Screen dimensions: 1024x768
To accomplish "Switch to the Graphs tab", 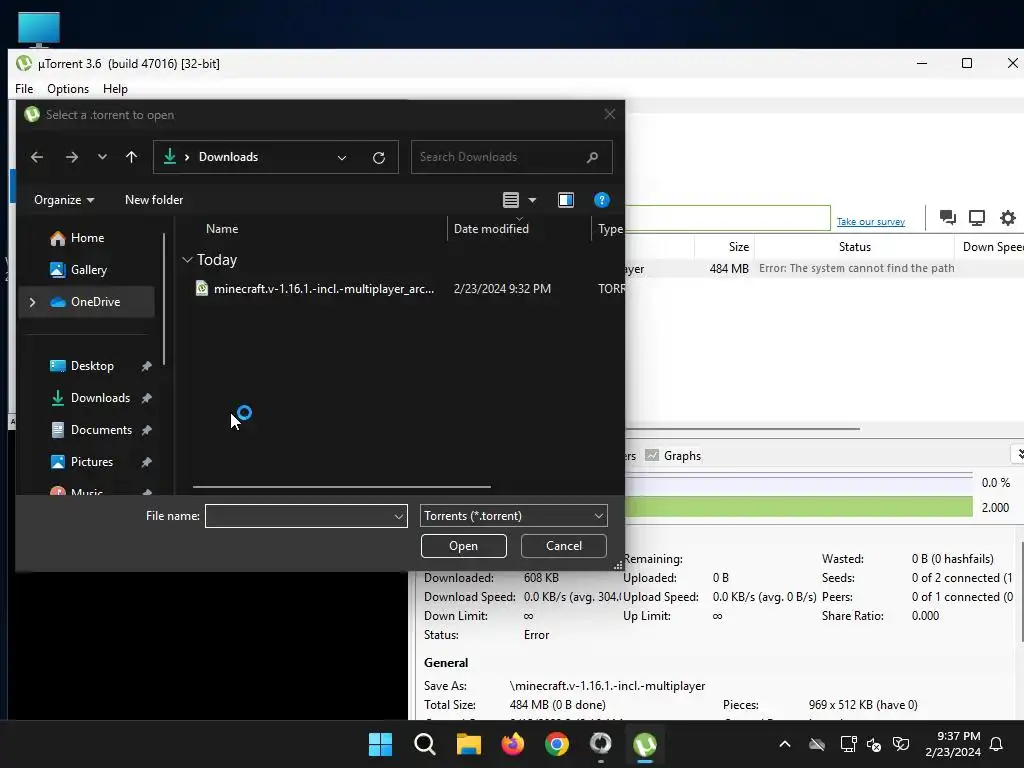I will pos(673,456).
